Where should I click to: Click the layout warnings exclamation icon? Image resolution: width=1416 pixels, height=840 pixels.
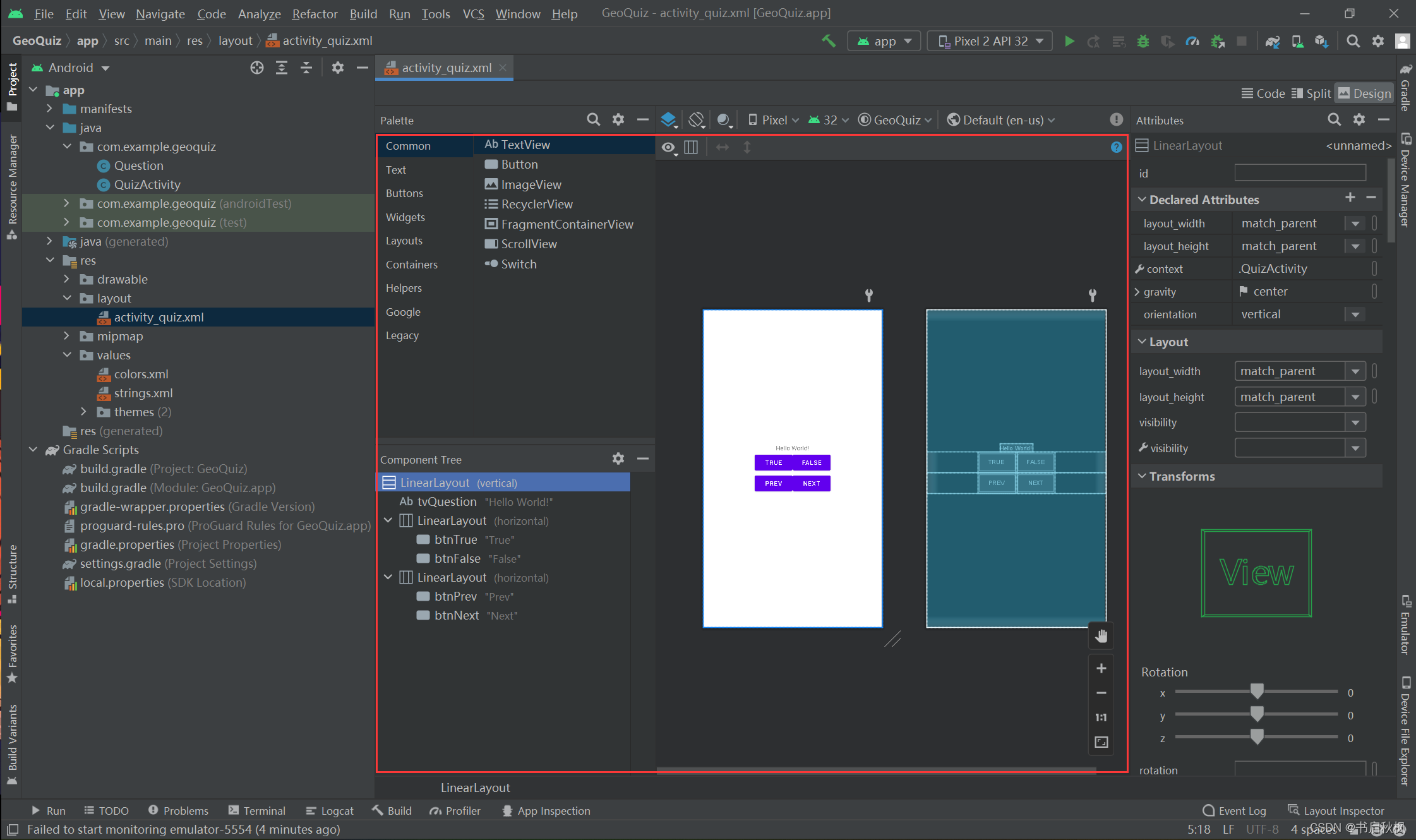(x=1116, y=119)
